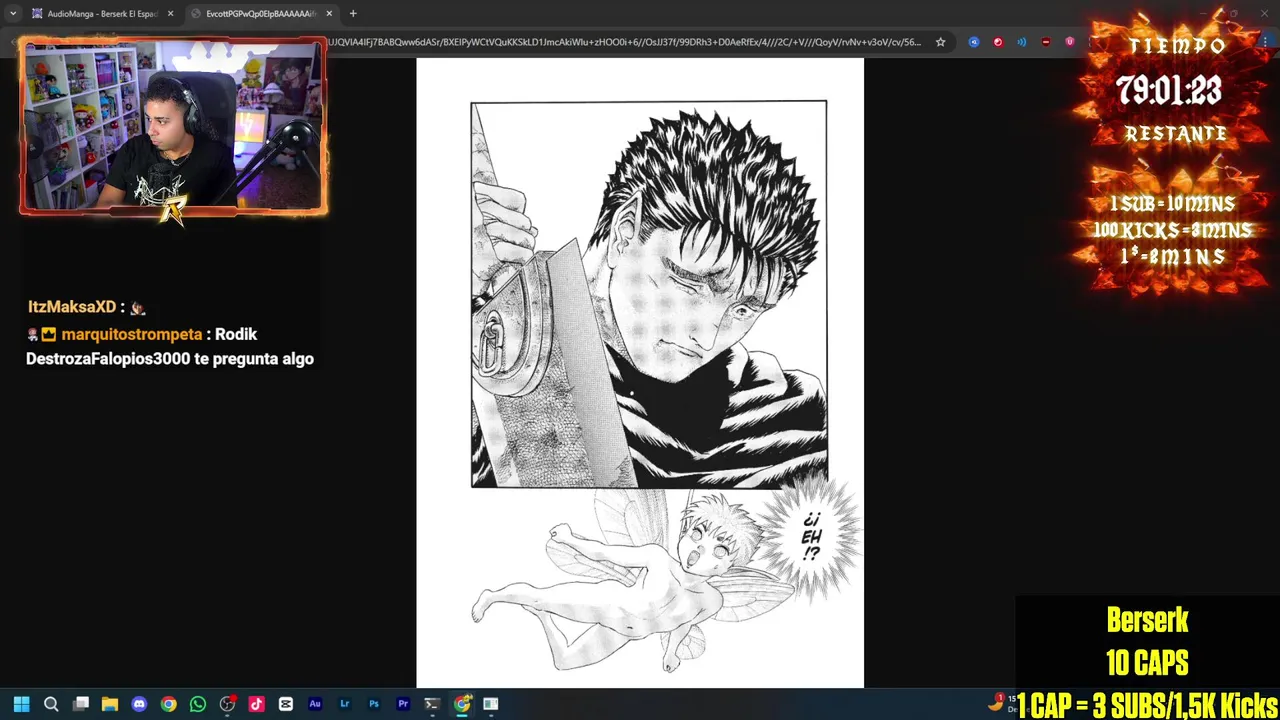The height and width of the screenshot is (720, 1280).
Task: Open OBS Studio from the taskbar
Action: tap(227, 704)
